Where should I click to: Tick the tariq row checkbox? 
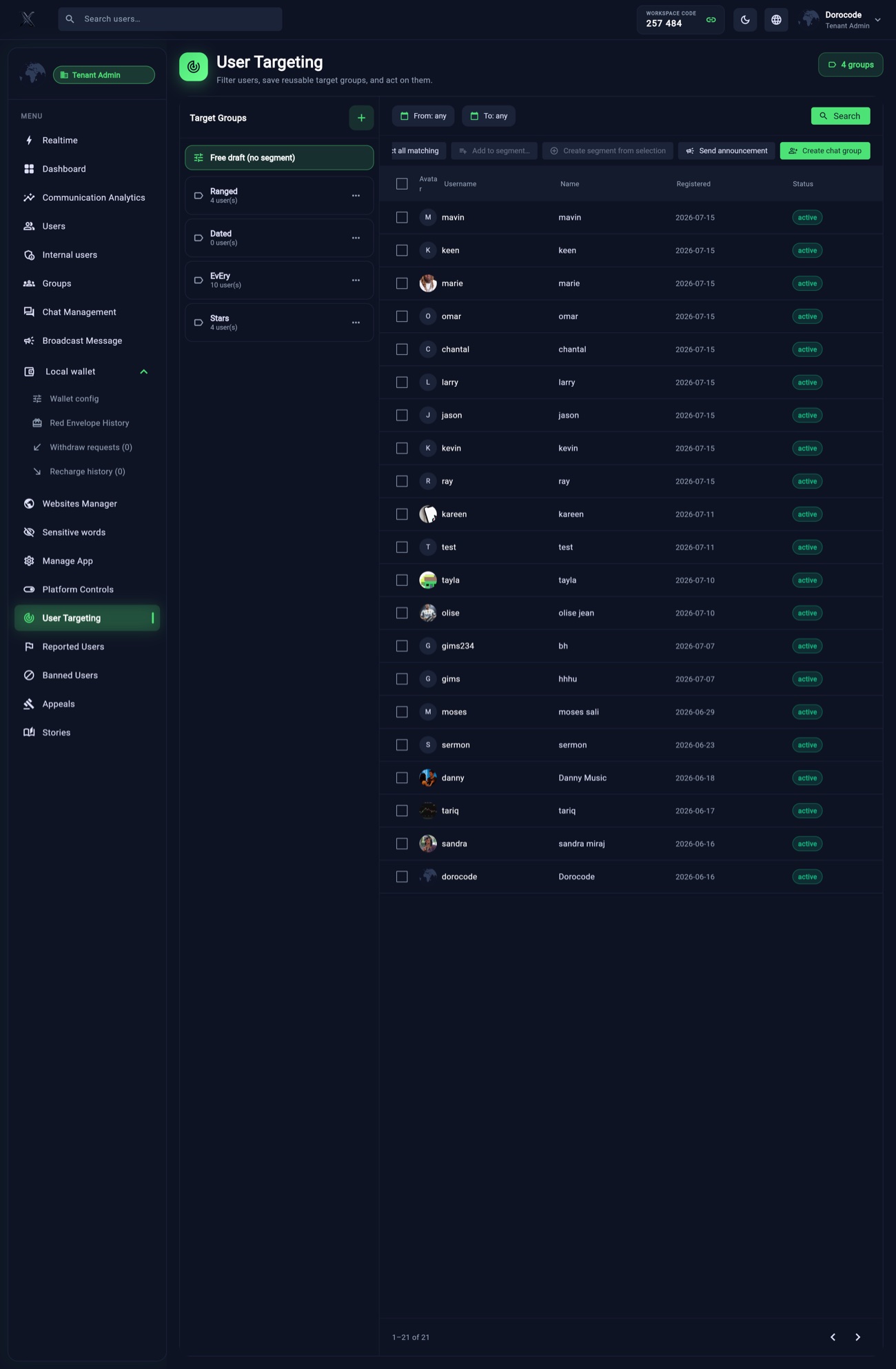(402, 811)
